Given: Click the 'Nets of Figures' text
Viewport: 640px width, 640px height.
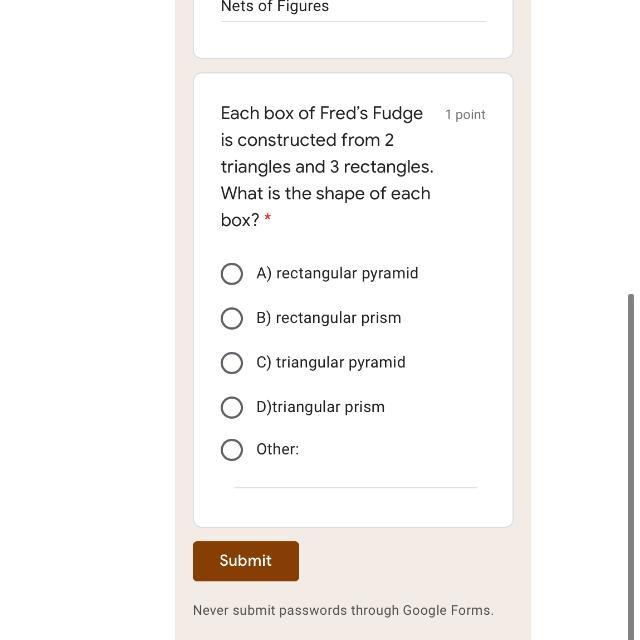Looking at the screenshot, I should pyautogui.click(x=275, y=7).
